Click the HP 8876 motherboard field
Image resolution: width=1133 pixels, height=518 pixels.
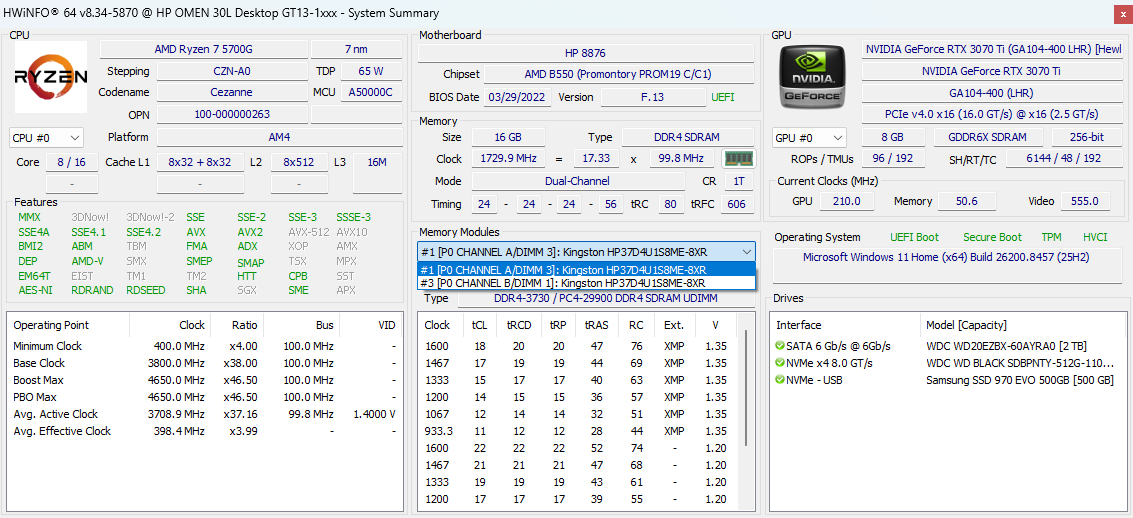pos(585,53)
